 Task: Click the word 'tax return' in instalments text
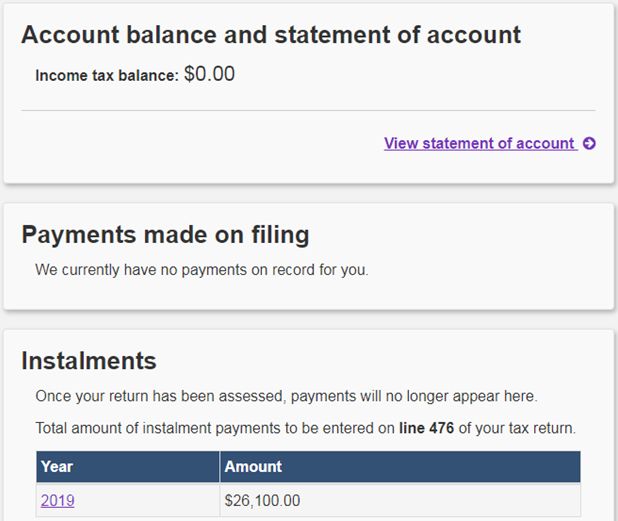pos(543,428)
